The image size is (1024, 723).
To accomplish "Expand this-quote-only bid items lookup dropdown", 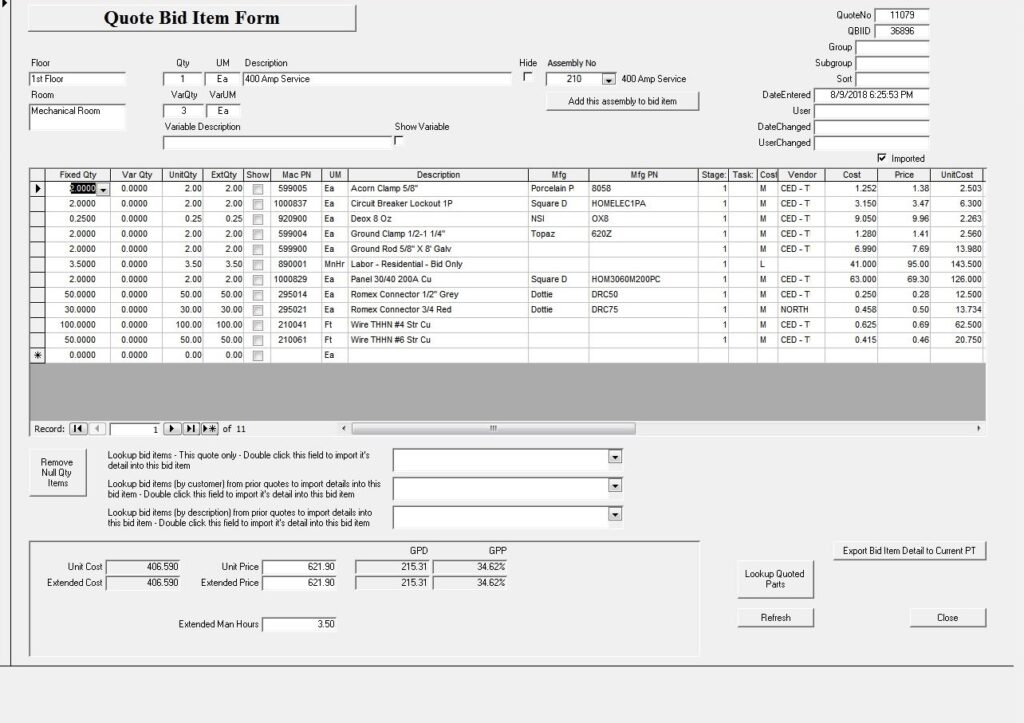I will coord(615,458).
